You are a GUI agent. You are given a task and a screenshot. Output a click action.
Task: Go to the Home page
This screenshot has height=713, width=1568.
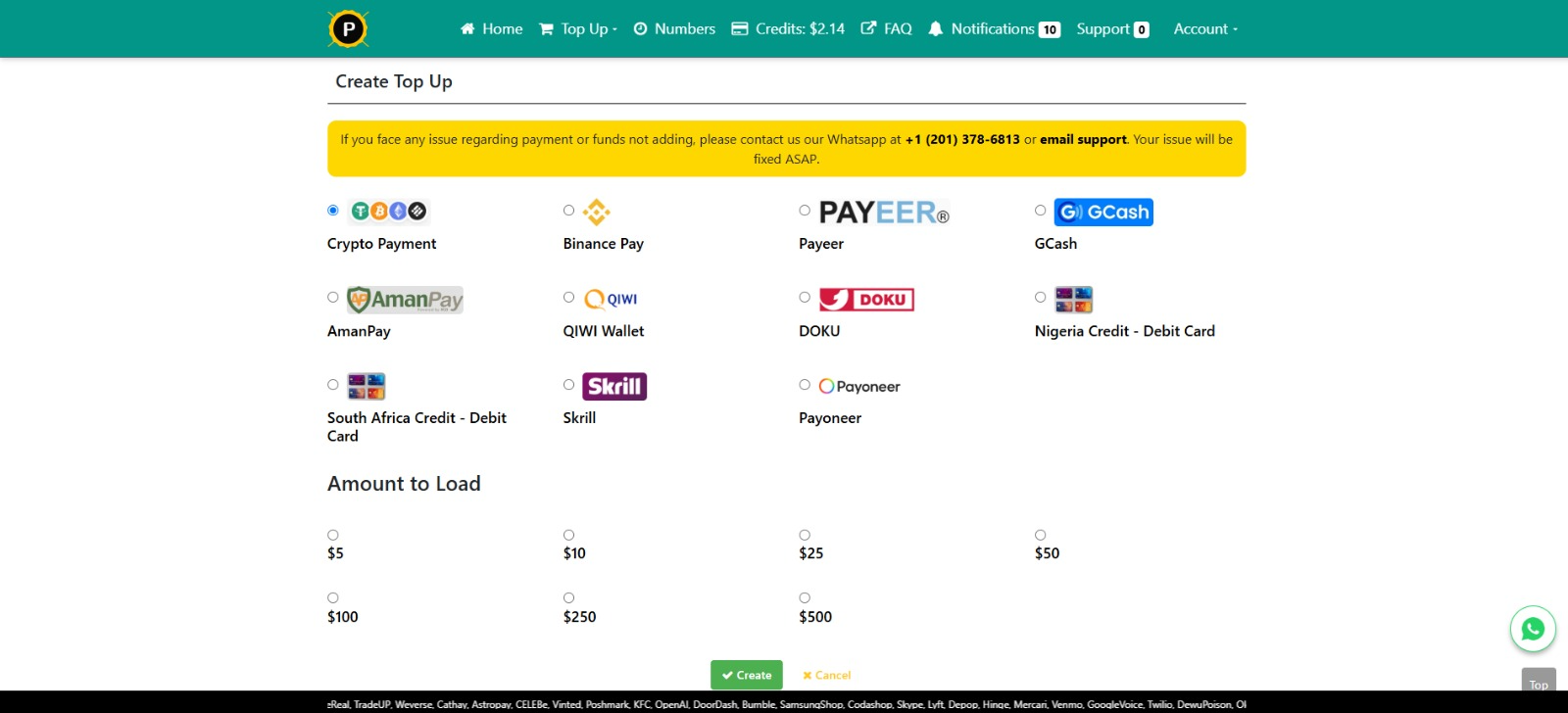[x=492, y=28]
